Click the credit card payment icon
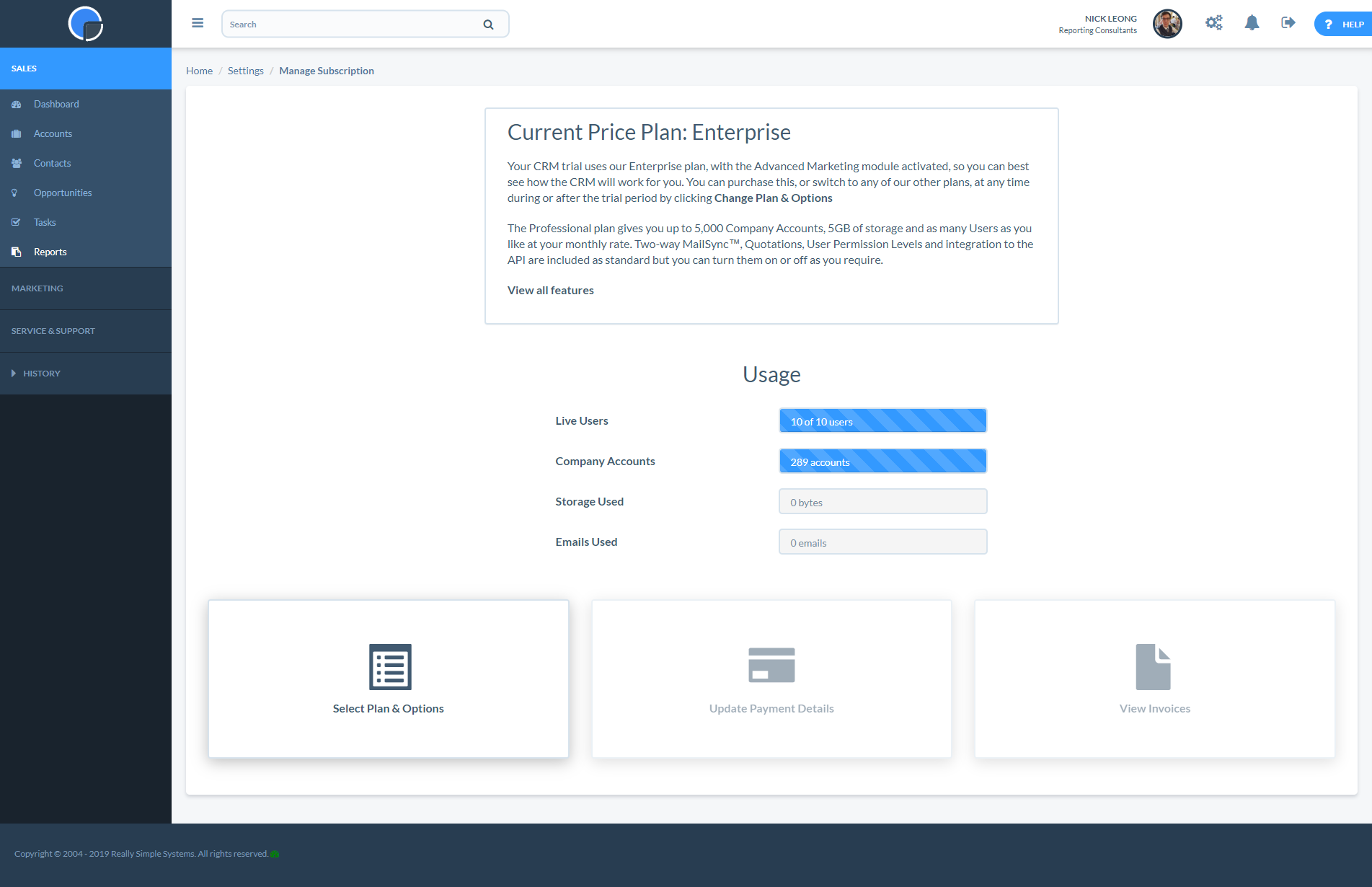The width and height of the screenshot is (1372, 887). coord(771,665)
